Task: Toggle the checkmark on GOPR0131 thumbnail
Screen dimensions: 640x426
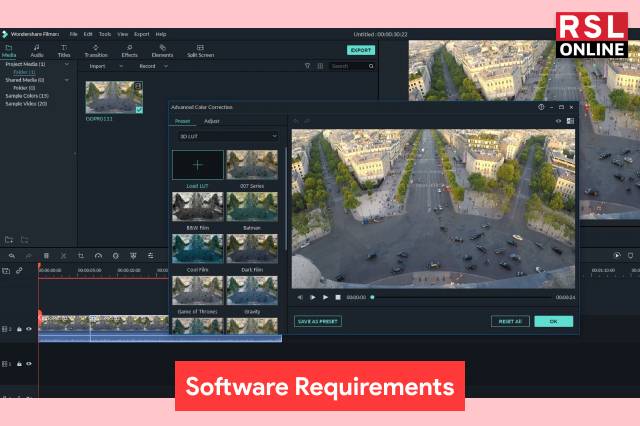Action: [x=139, y=109]
